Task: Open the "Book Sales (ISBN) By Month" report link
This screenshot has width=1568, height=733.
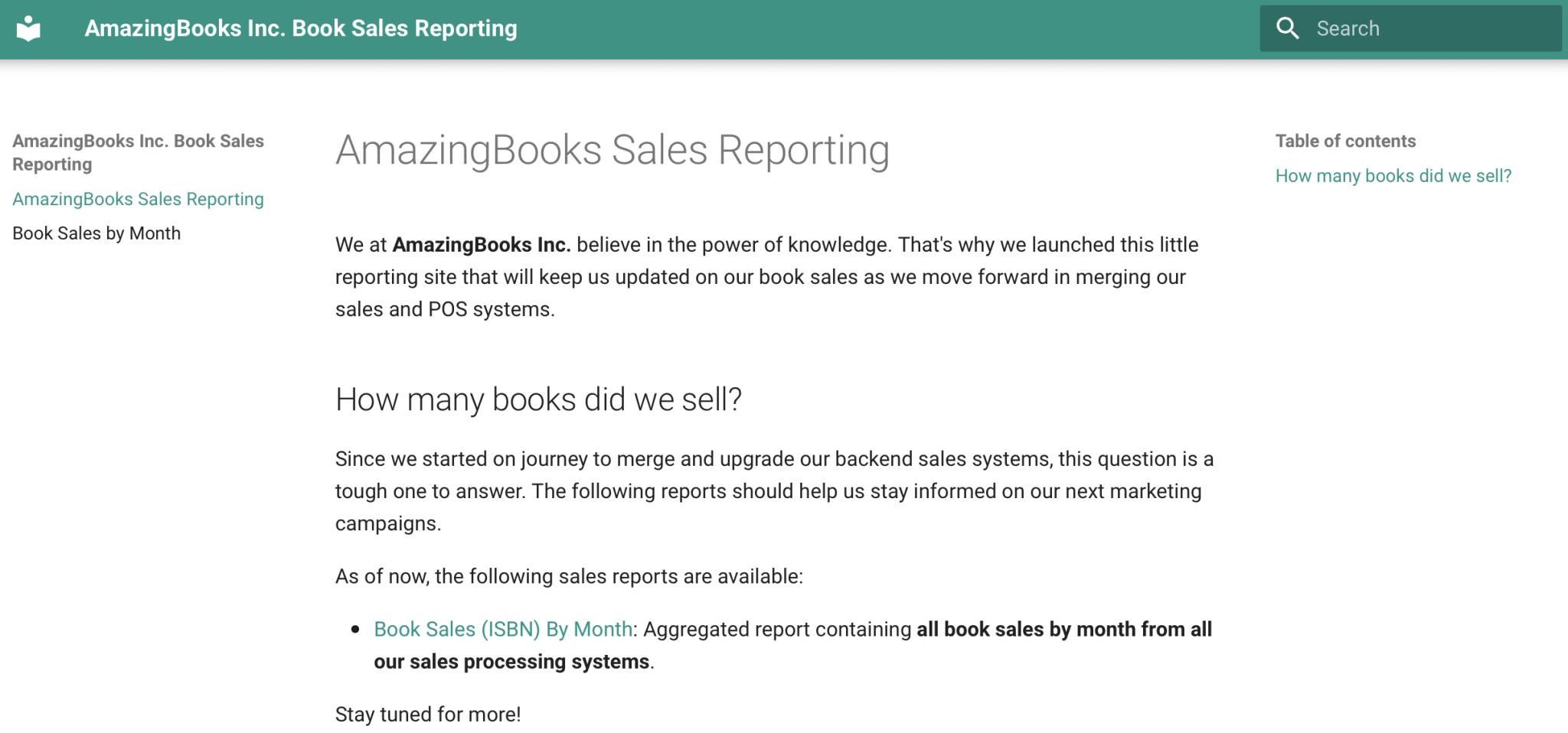Action: [503, 629]
